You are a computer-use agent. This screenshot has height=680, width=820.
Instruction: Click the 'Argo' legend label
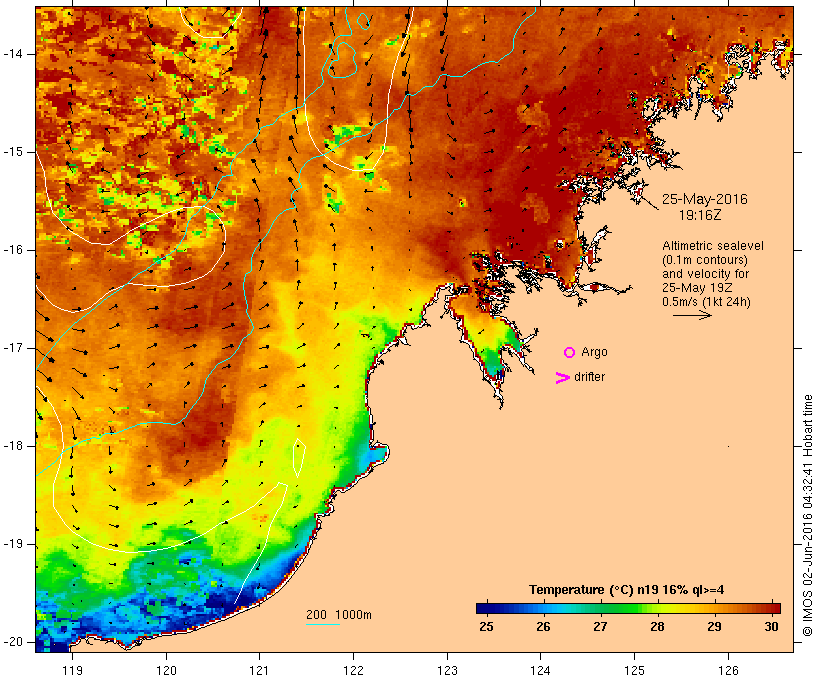click(x=594, y=352)
